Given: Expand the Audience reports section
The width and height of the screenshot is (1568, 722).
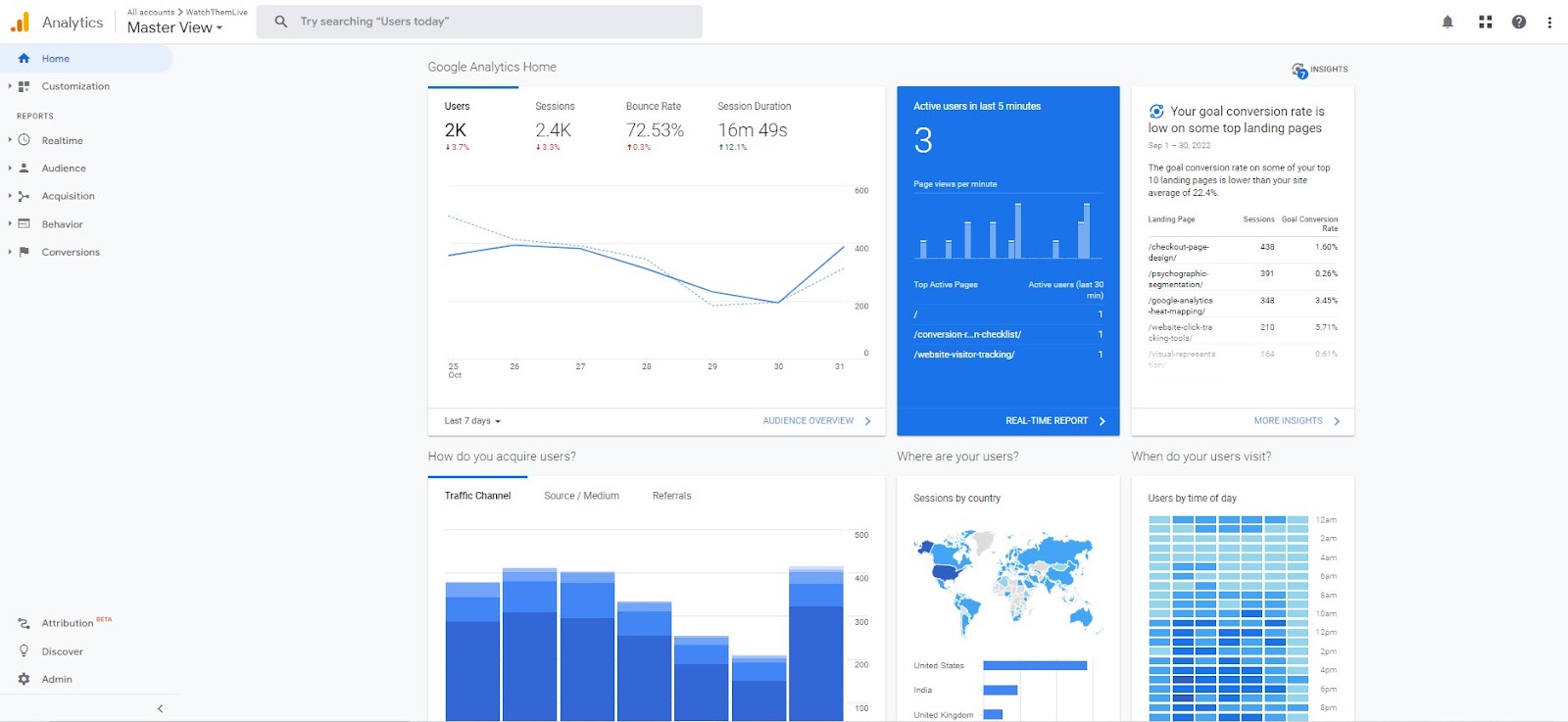Looking at the screenshot, I should (10, 168).
